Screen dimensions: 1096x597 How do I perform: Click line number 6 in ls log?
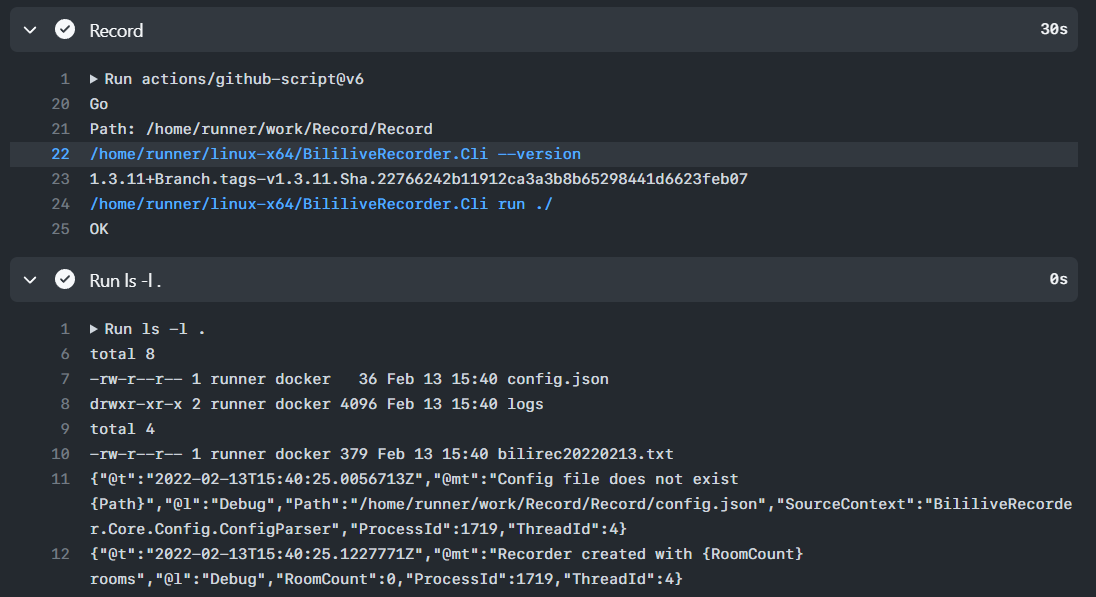tap(65, 354)
